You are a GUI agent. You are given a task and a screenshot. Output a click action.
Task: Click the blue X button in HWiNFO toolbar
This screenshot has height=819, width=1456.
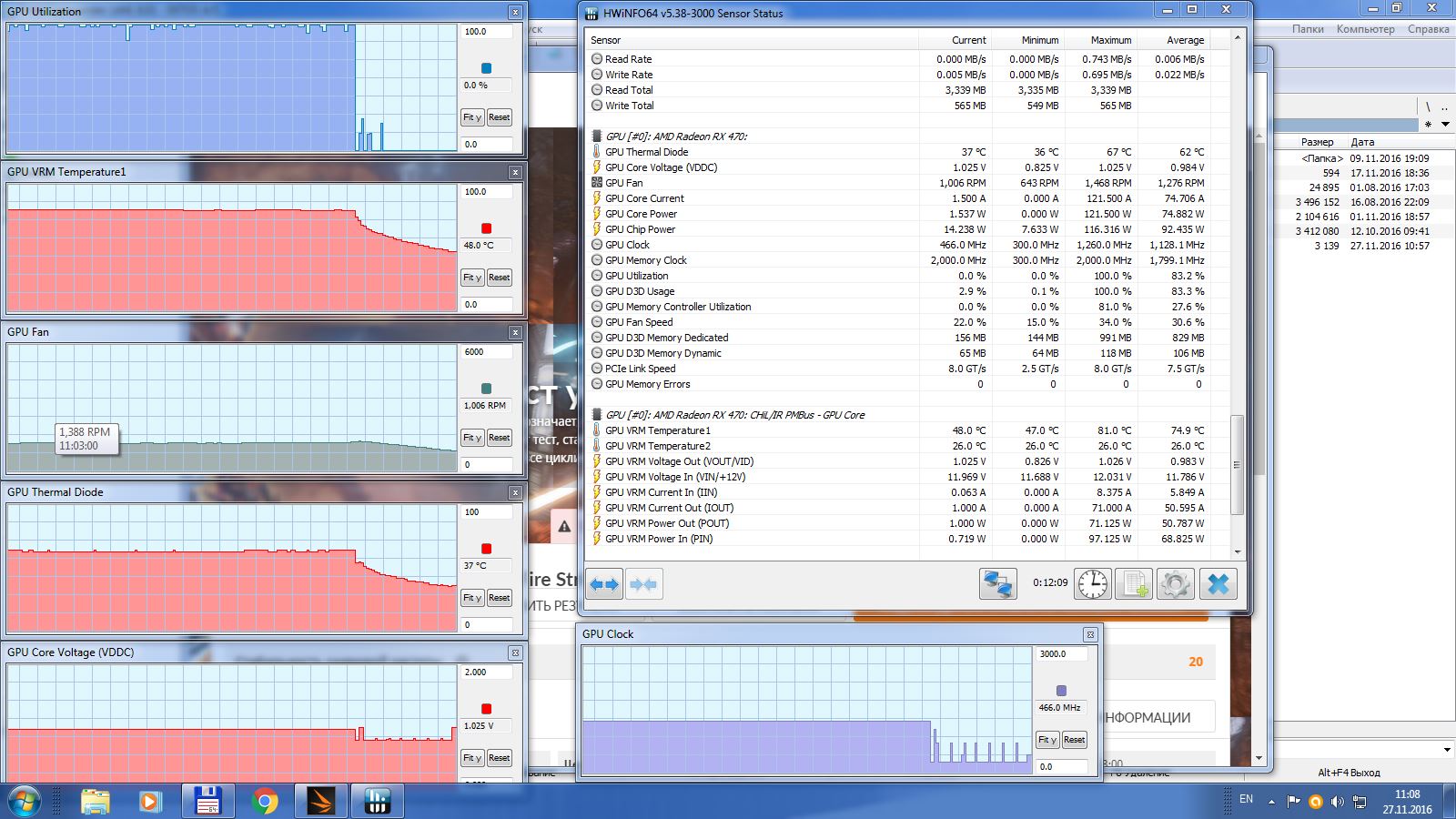(1218, 584)
